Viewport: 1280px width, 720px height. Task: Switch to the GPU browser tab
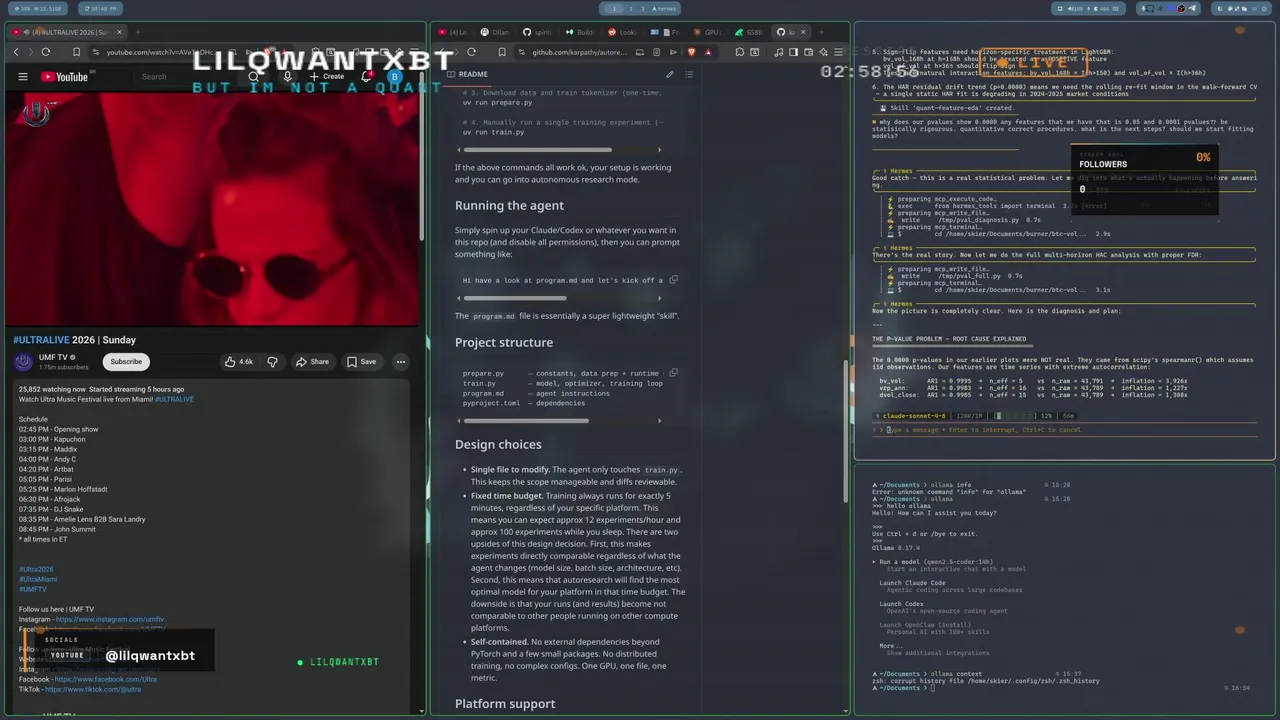[708, 32]
